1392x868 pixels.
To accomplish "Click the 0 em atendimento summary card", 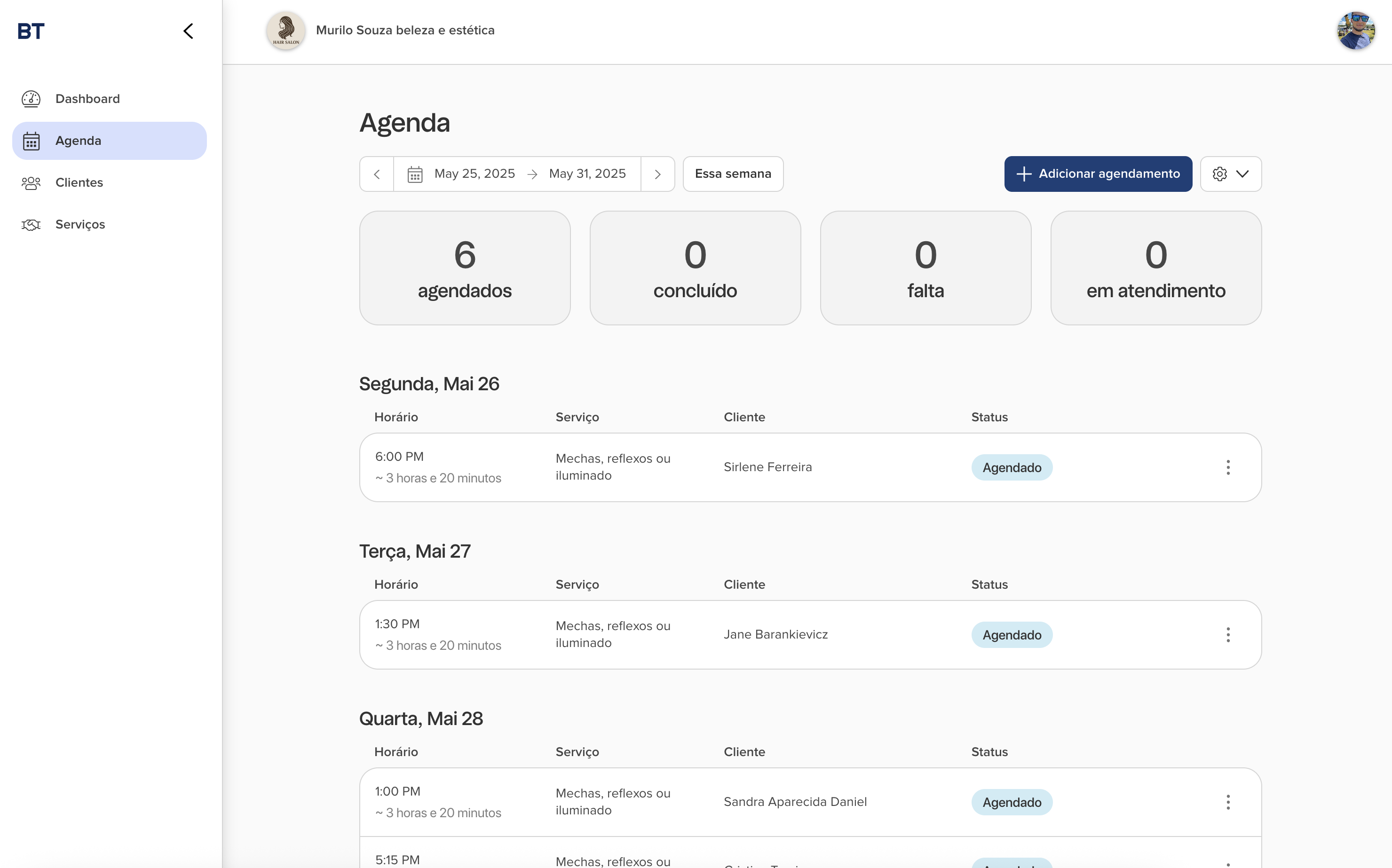I will point(1155,268).
